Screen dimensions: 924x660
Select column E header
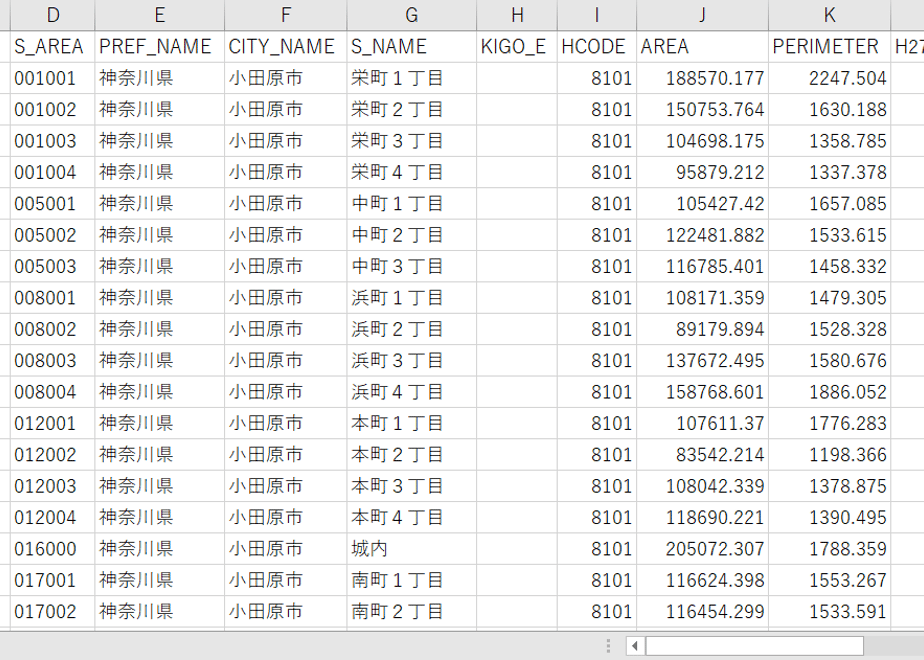click(x=159, y=15)
